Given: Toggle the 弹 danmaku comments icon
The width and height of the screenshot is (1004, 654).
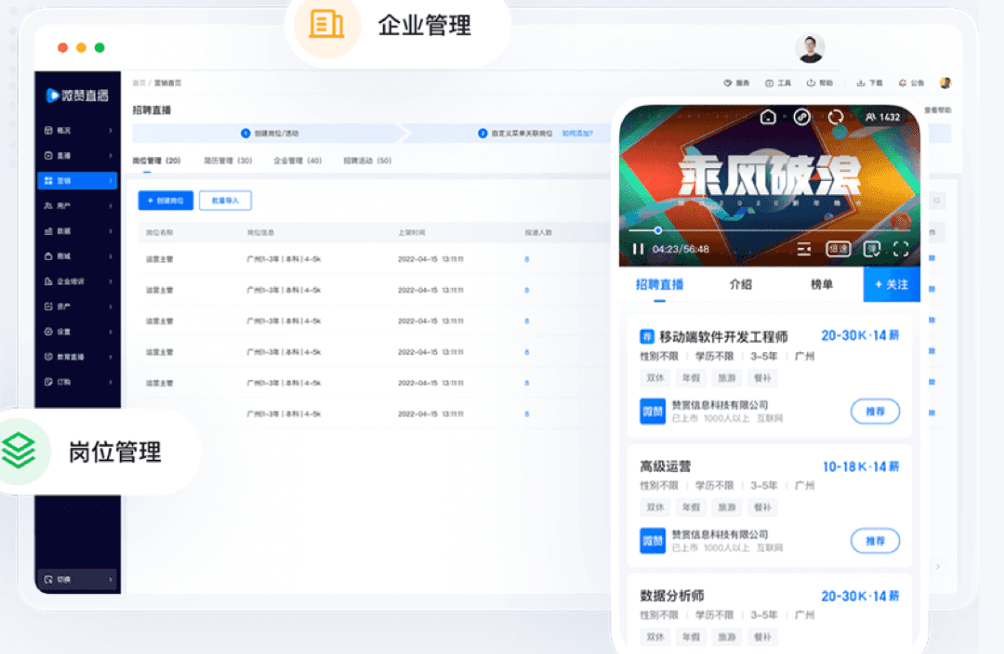Looking at the screenshot, I should [871, 249].
